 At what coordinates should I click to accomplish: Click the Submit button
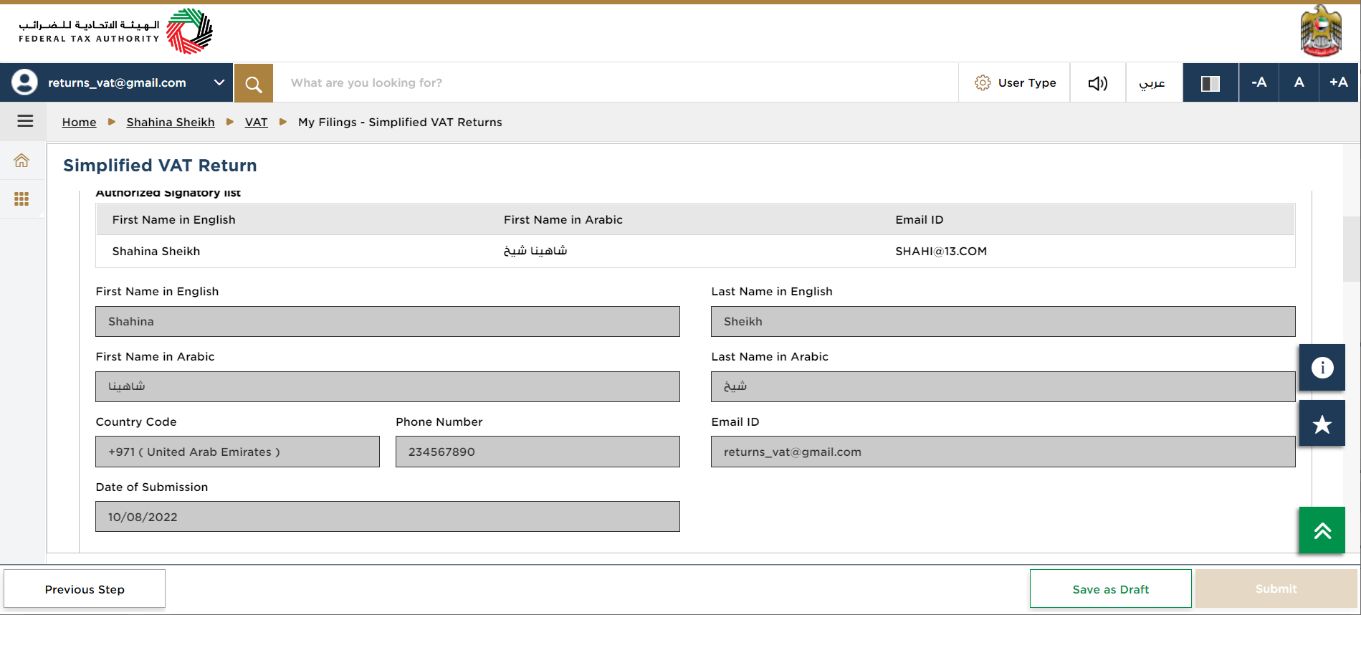click(1276, 589)
